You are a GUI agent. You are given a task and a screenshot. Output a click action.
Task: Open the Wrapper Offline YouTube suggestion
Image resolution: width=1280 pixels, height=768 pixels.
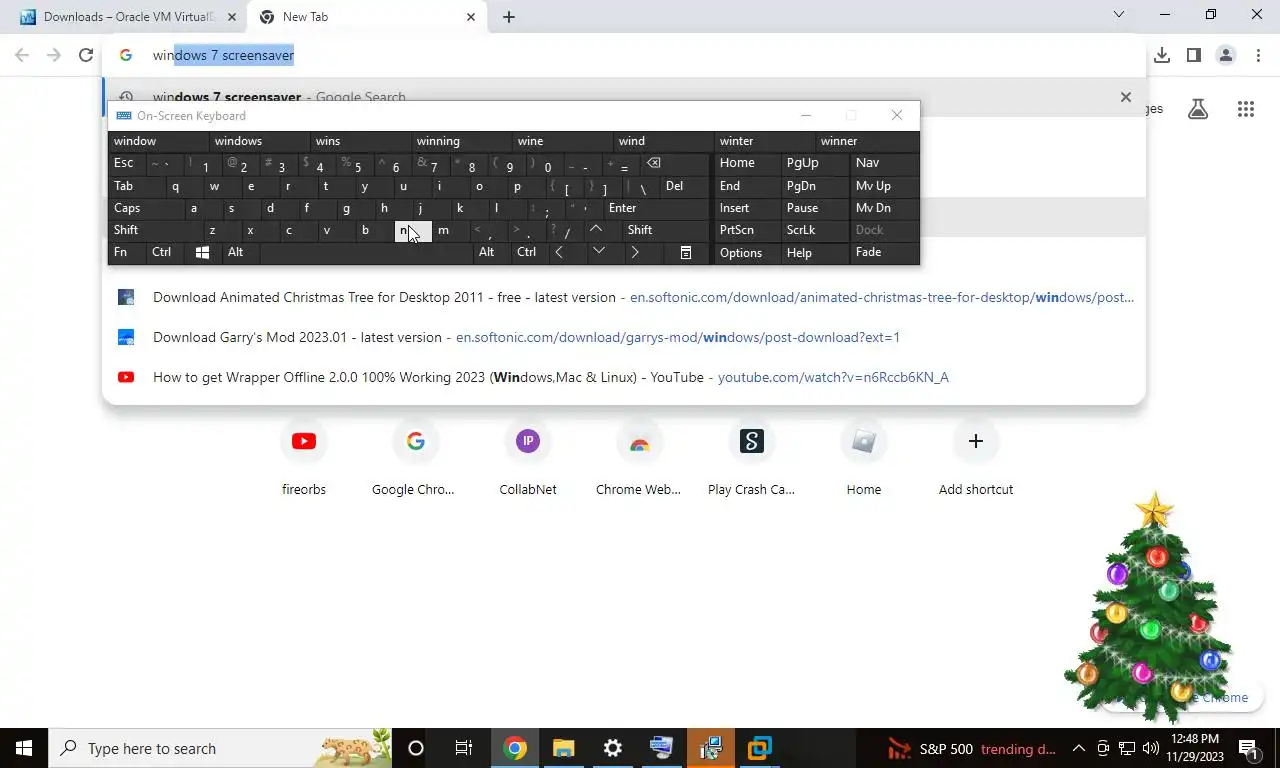pos(624,377)
